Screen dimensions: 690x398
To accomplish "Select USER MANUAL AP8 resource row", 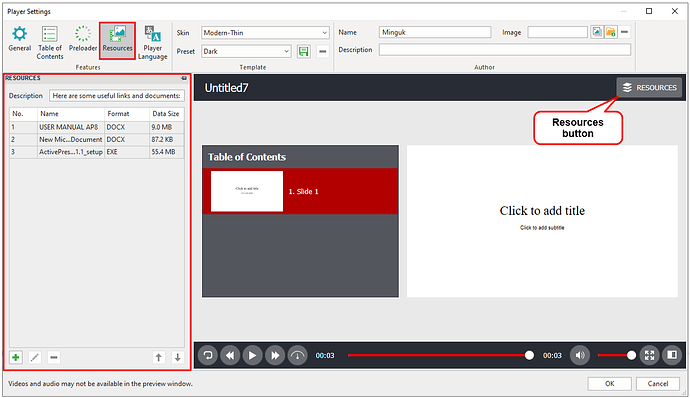I will [97, 127].
